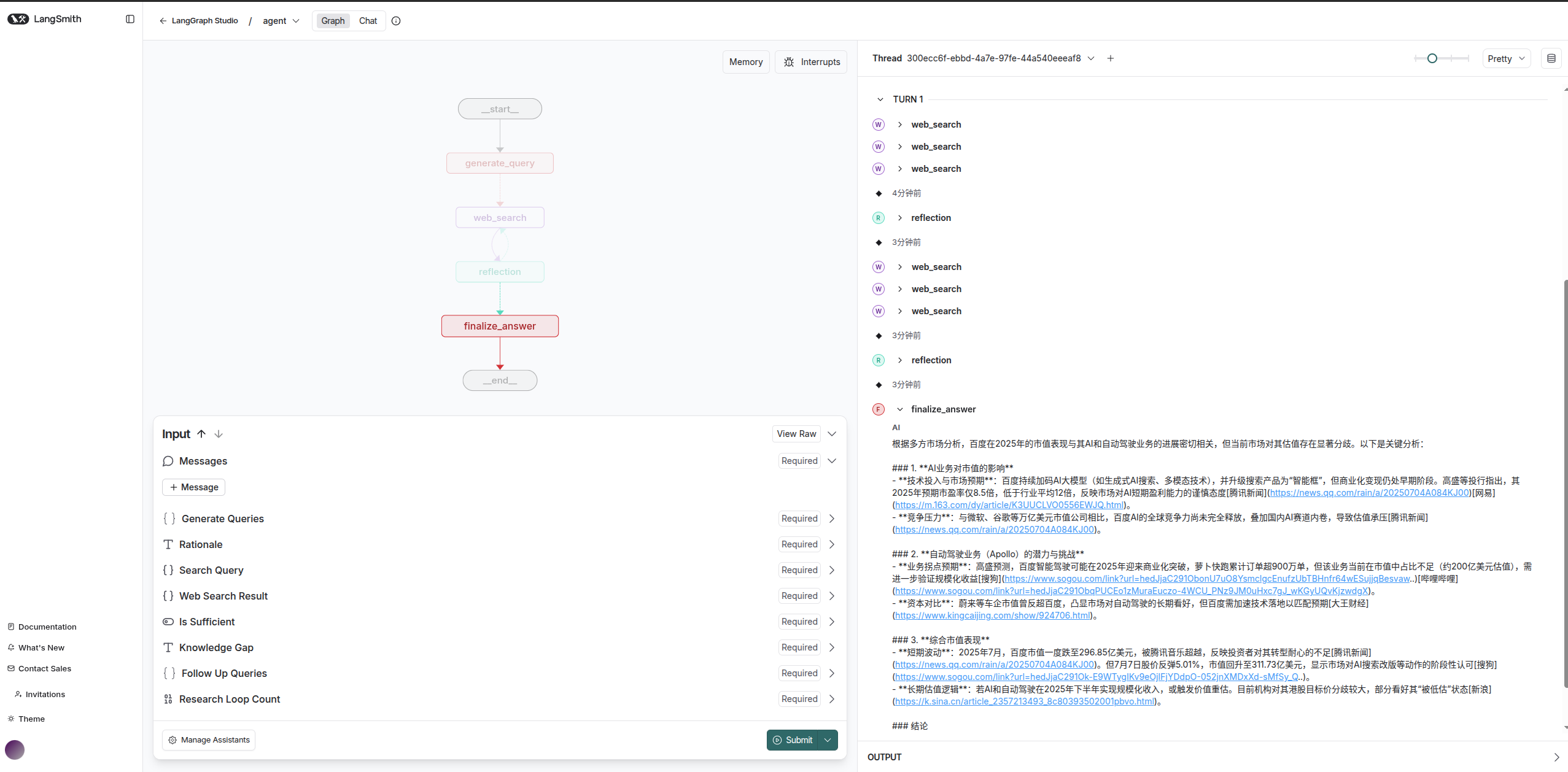Click the info icon beside Chat tab
The width and height of the screenshot is (1568, 772).
coord(396,21)
